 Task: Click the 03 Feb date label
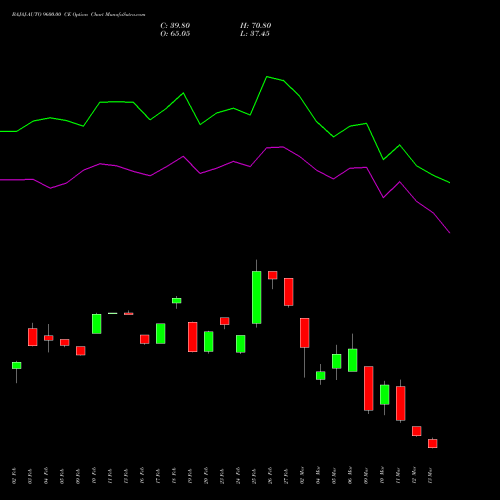[30, 476]
